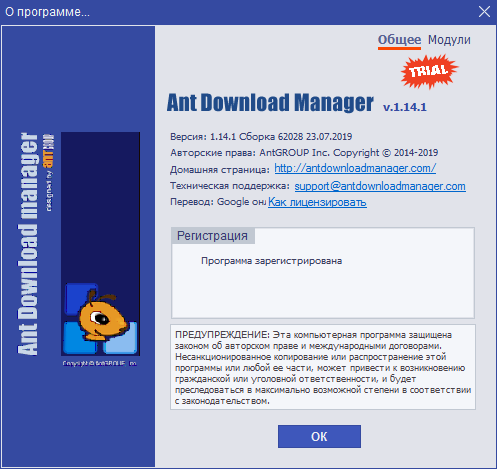Click the OK button
This screenshot has width=497, height=469.
[x=319, y=436]
